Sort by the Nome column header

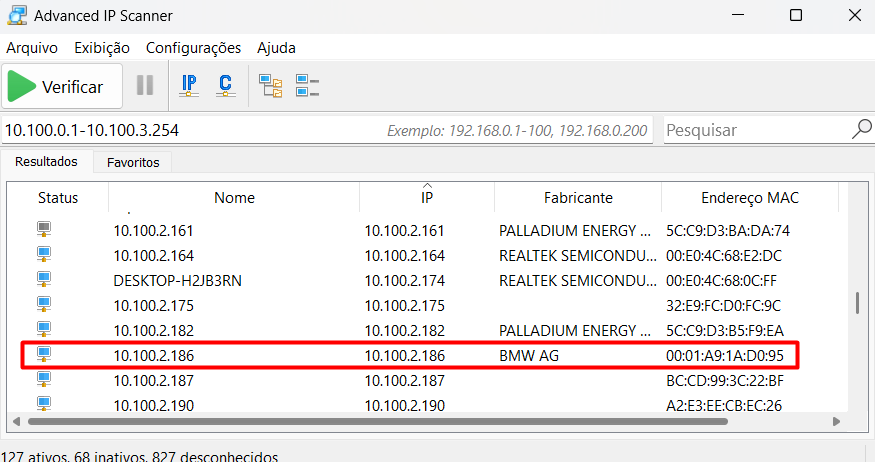click(234, 198)
